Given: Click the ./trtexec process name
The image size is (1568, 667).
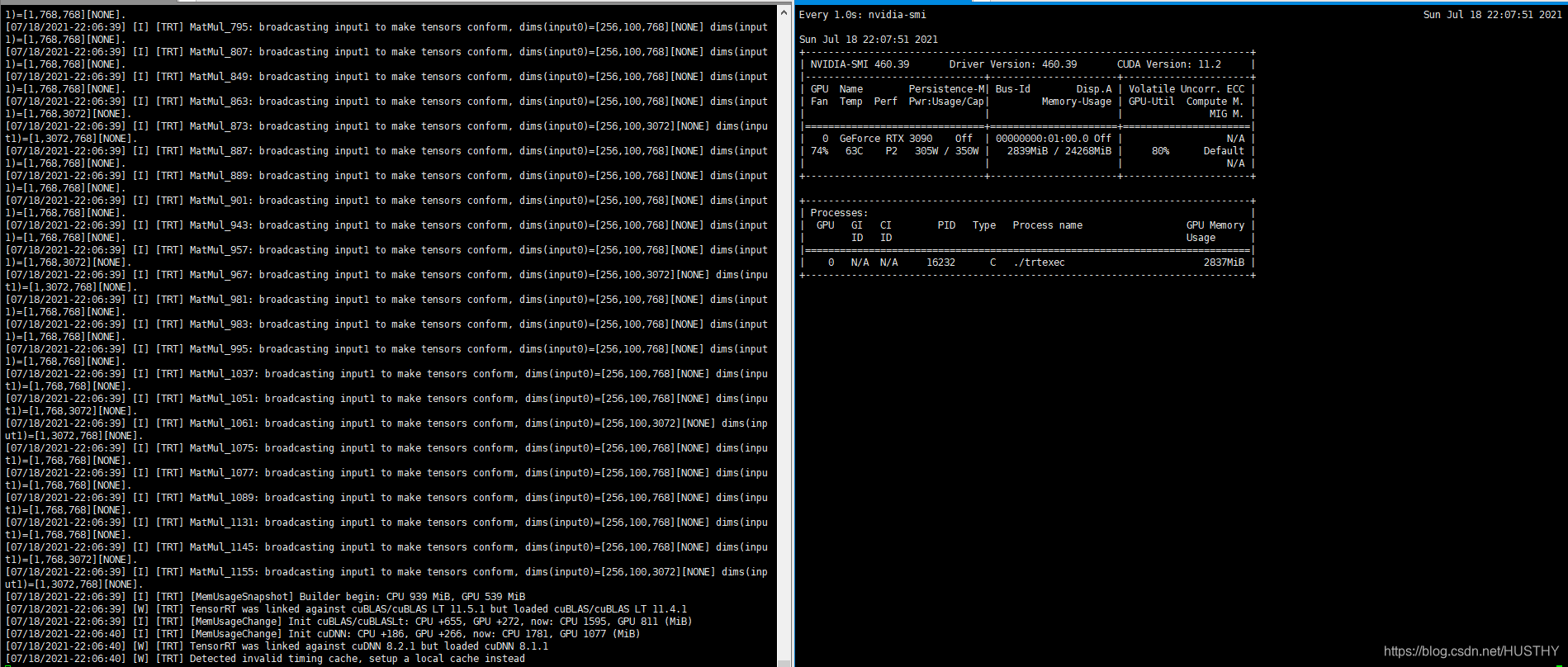Looking at the screenshot, I should [x=1039, y=263].
